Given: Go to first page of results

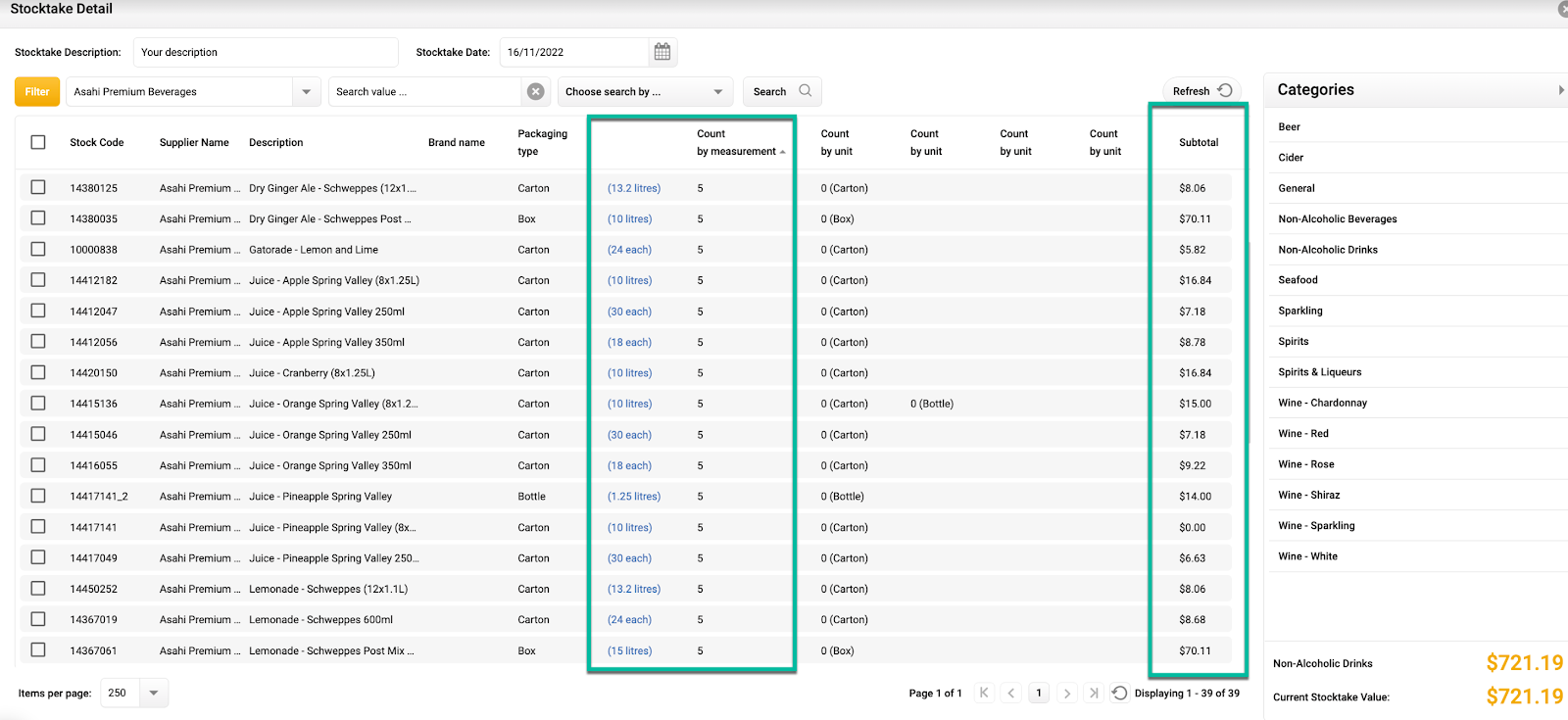Looking at the screenshot, I should coord(984,693).
